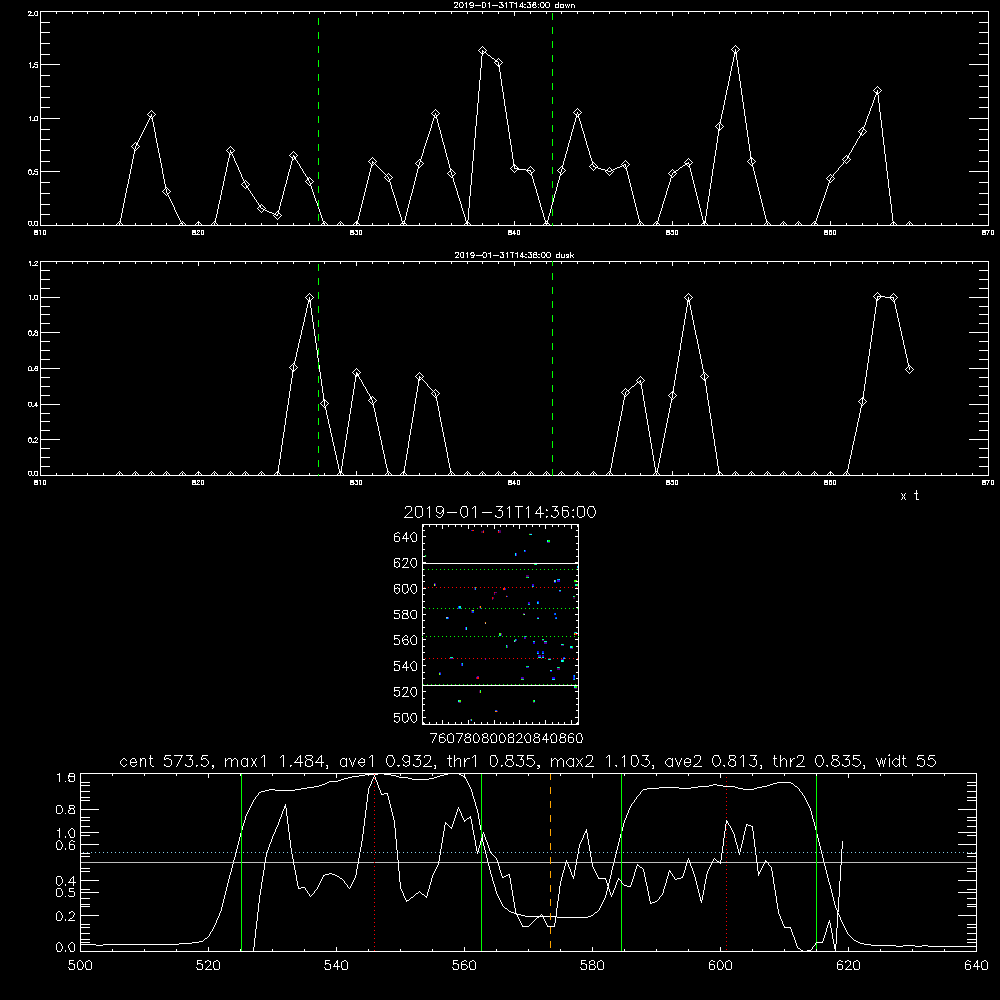Select the 'max1 1.484' statistic text
1000x1000 pixels.
point(276,761)
